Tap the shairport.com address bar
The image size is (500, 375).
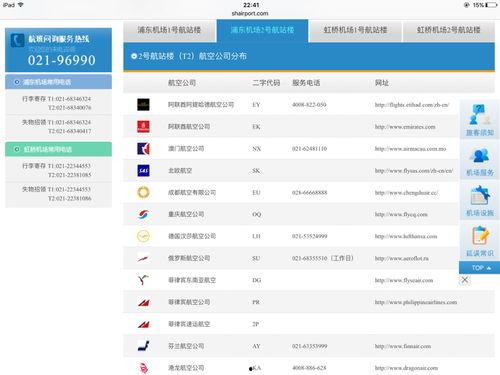click(x=250, y=13)
